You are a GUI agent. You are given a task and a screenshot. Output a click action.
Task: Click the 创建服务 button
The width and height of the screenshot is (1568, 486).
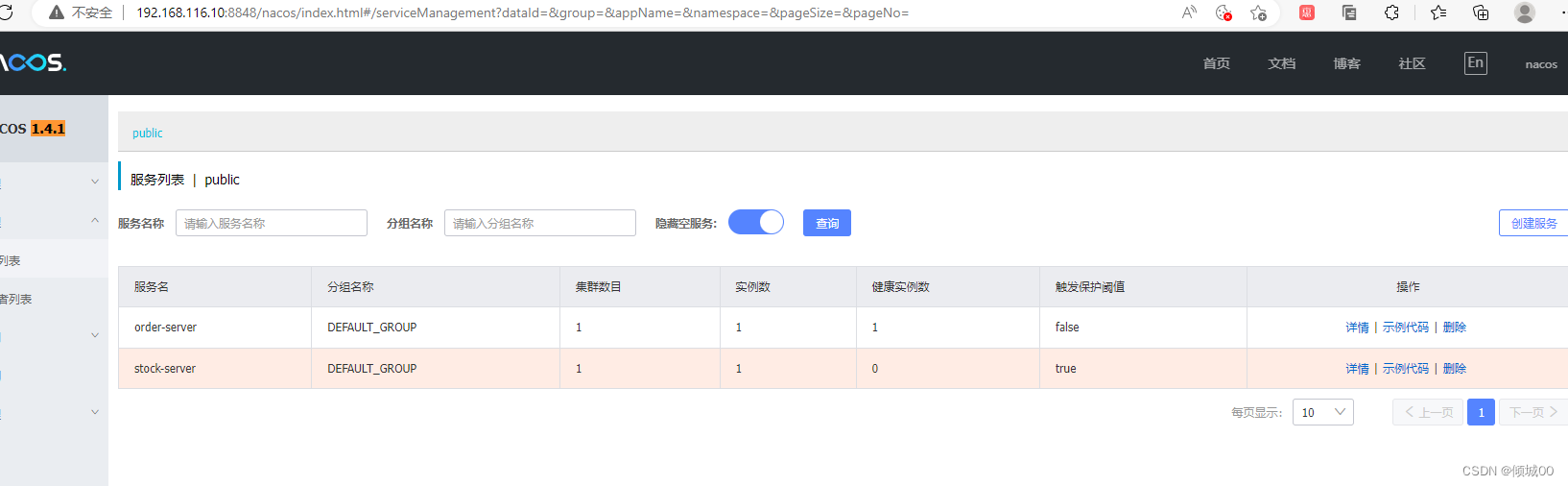[1533, 223]
